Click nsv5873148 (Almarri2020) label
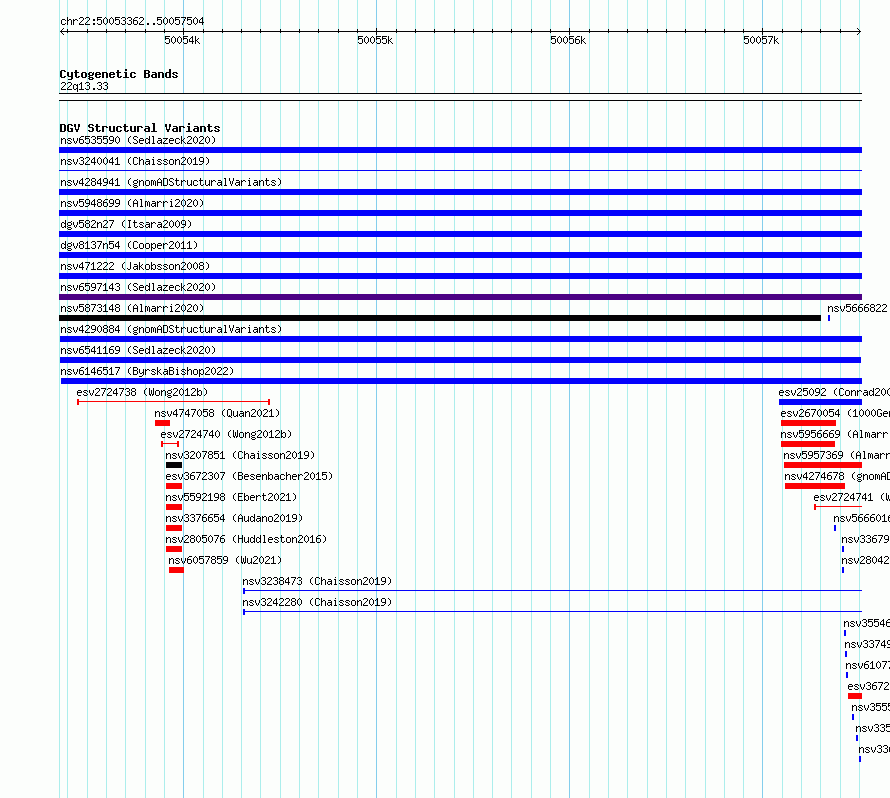 [x=132, y=308]
